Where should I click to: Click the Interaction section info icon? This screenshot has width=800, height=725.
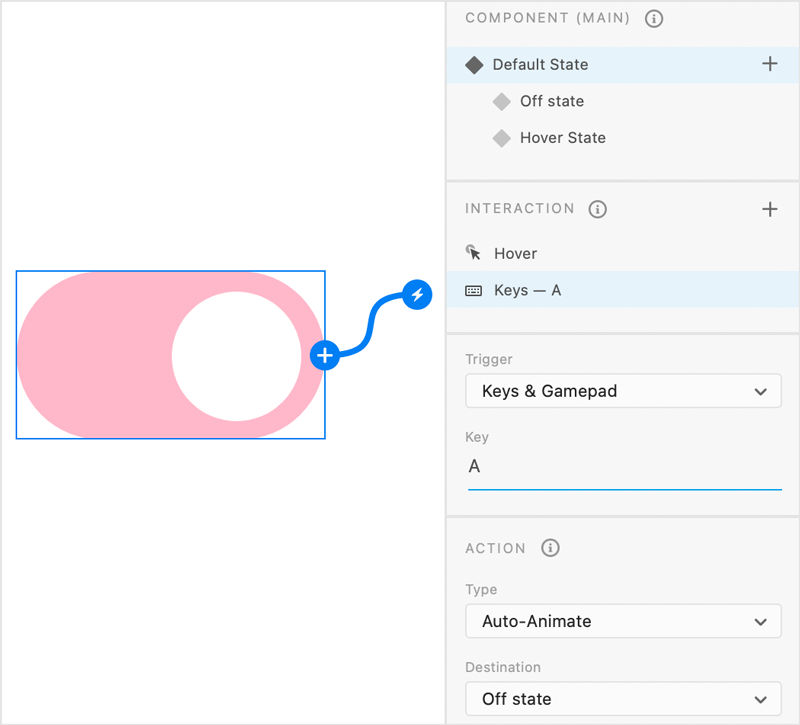(x=597, y=209)
